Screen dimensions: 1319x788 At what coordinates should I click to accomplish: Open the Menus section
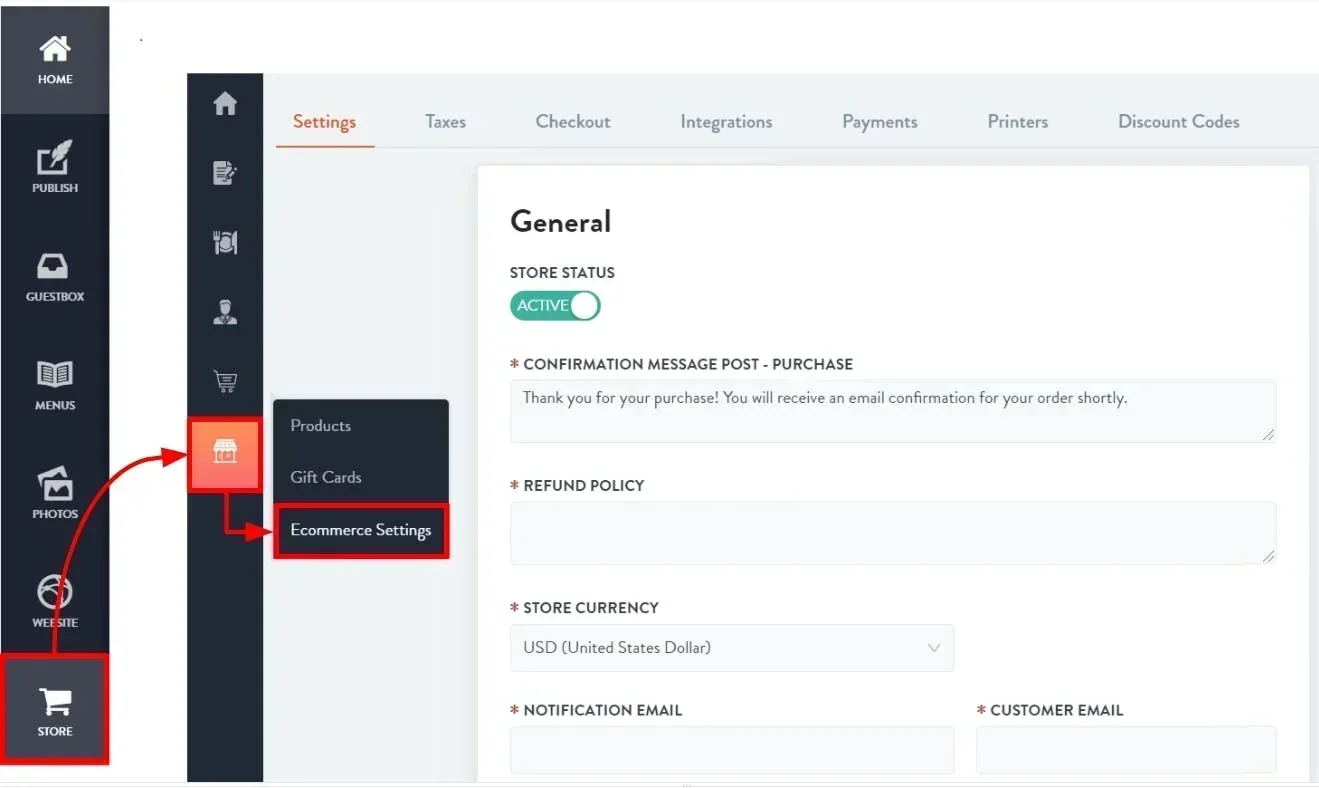(x=55, y=386)
